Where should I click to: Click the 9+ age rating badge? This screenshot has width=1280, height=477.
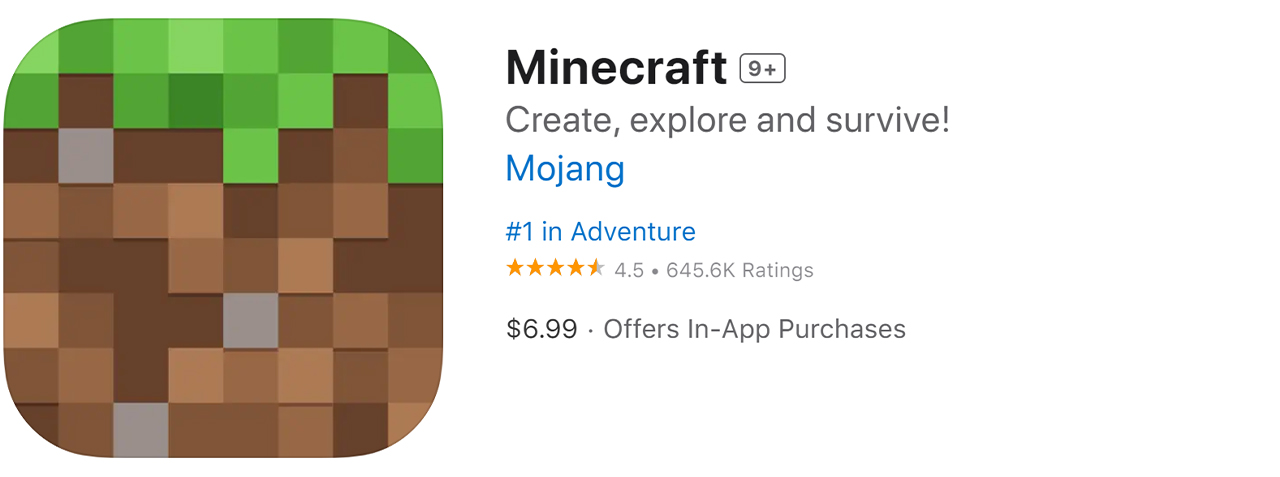pyautogui.click(x=763, y=69)
